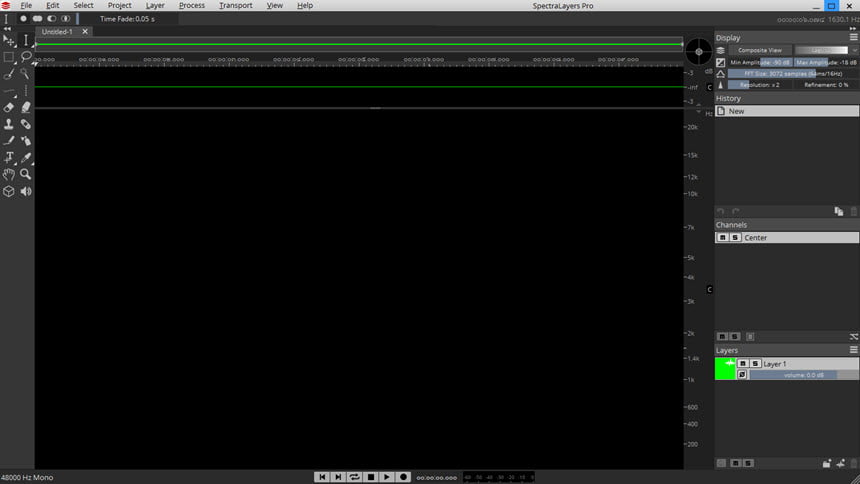
Task: Adjust the Min Amplitude slider
Action: [x=760, y=63]
